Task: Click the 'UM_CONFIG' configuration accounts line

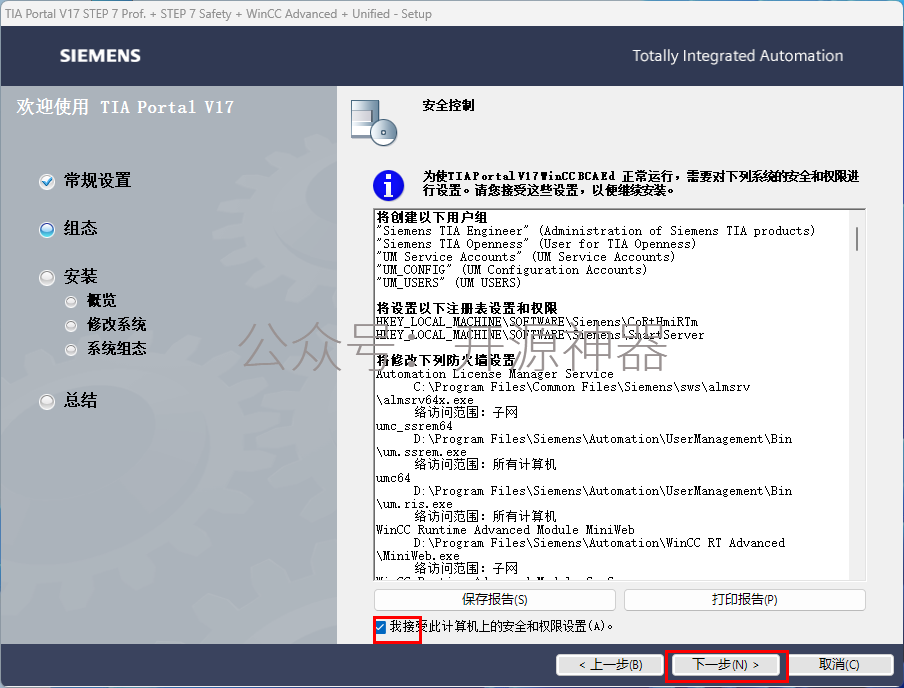Action: click(511, 270)
